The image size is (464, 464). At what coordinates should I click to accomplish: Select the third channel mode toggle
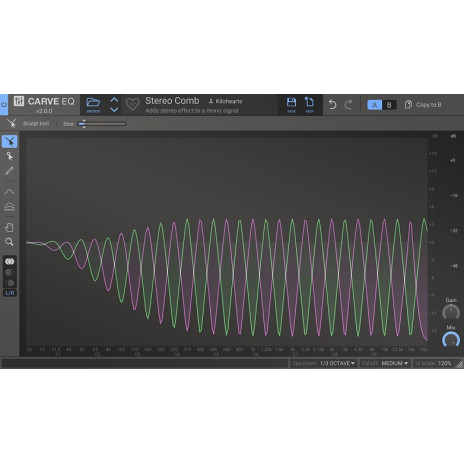point(10,283)
